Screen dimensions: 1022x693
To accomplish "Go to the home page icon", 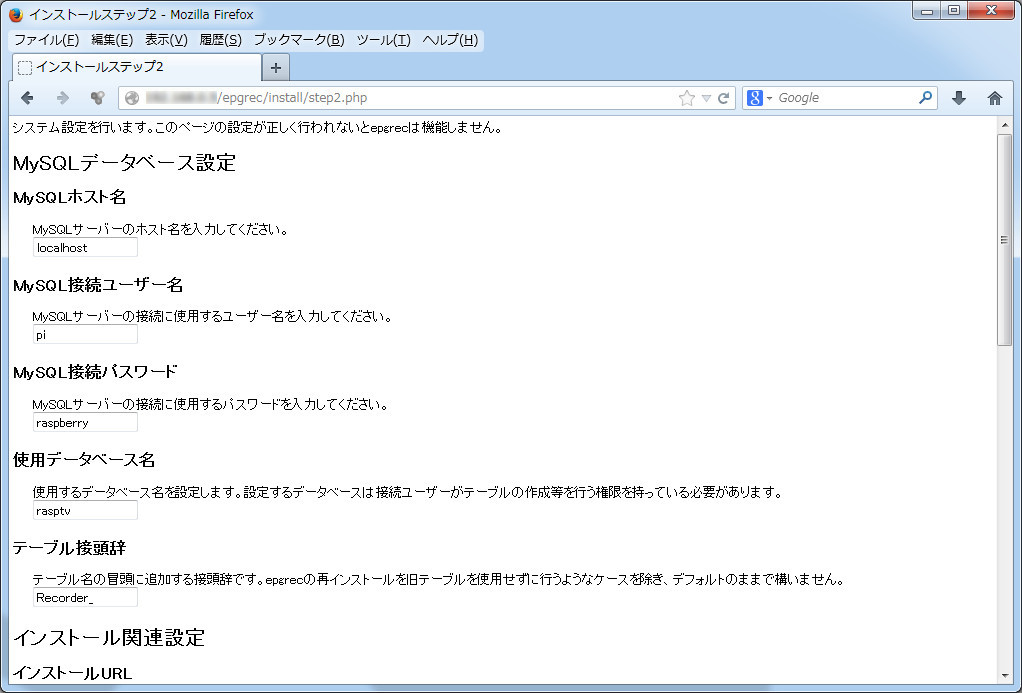I will [994, 98].
